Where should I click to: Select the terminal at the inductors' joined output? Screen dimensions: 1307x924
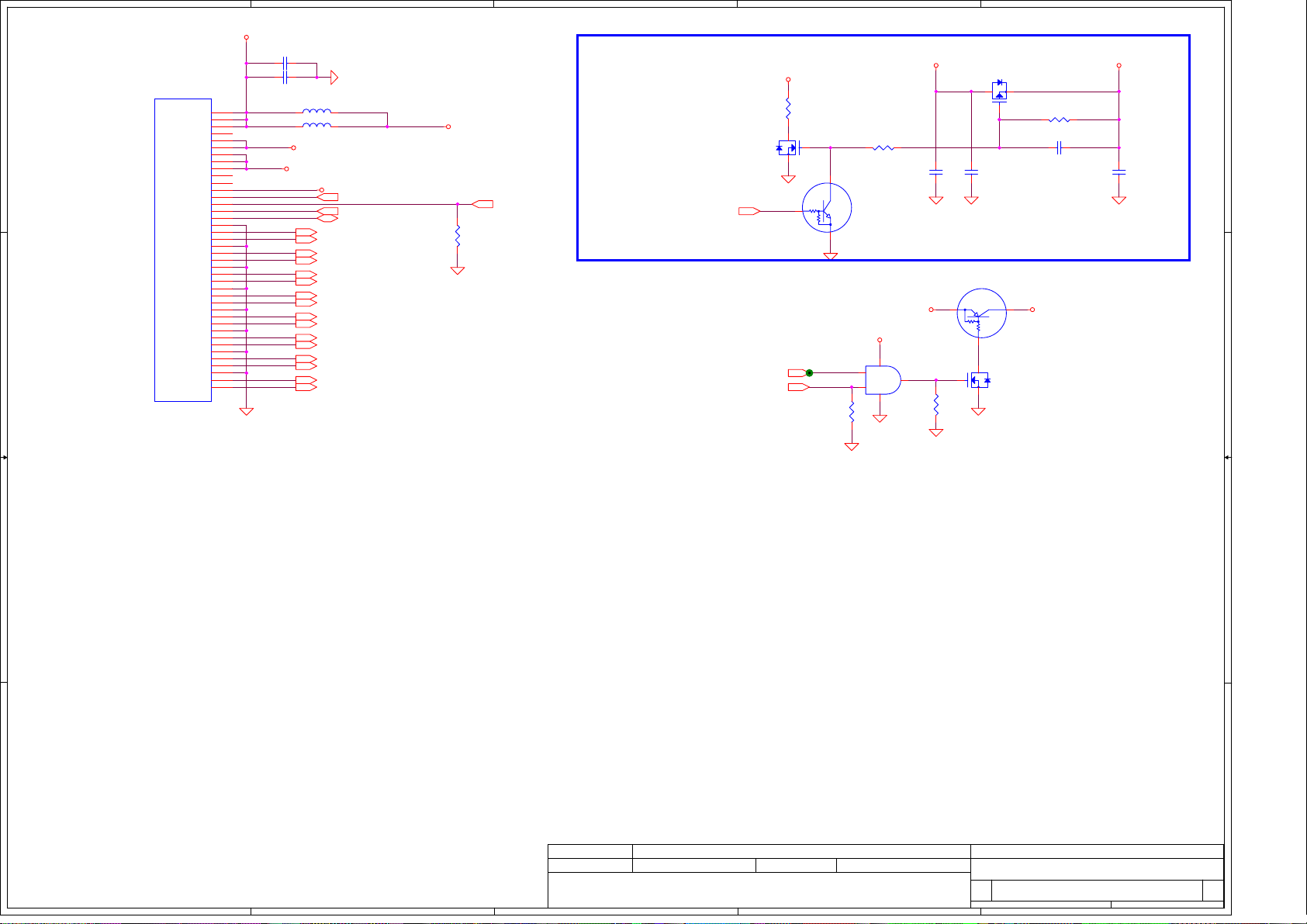coord(448,126)
